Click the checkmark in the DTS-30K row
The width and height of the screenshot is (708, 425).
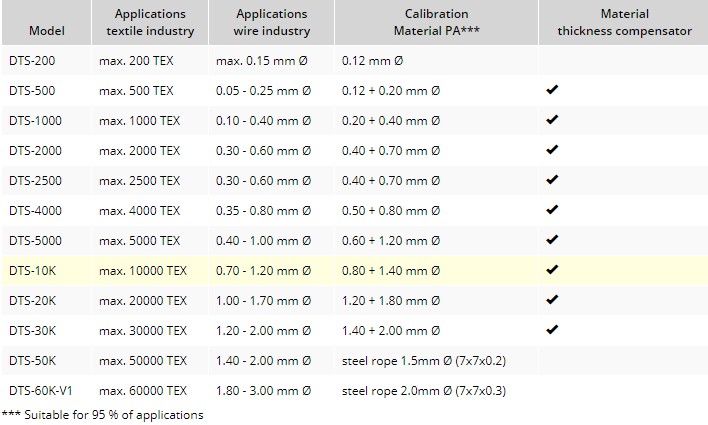click(551, 330)
